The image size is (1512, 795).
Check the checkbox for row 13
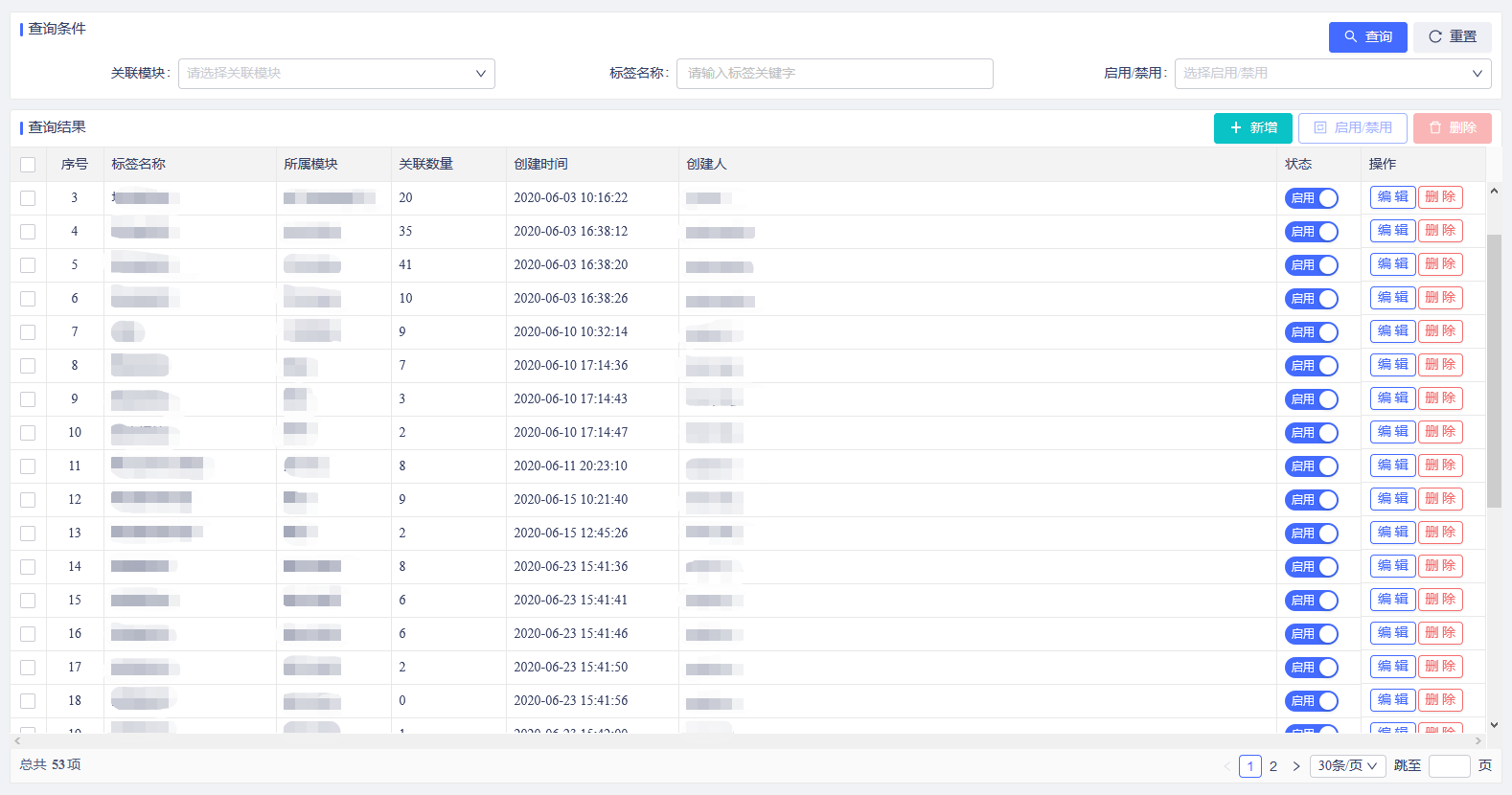tap(28, 534)
